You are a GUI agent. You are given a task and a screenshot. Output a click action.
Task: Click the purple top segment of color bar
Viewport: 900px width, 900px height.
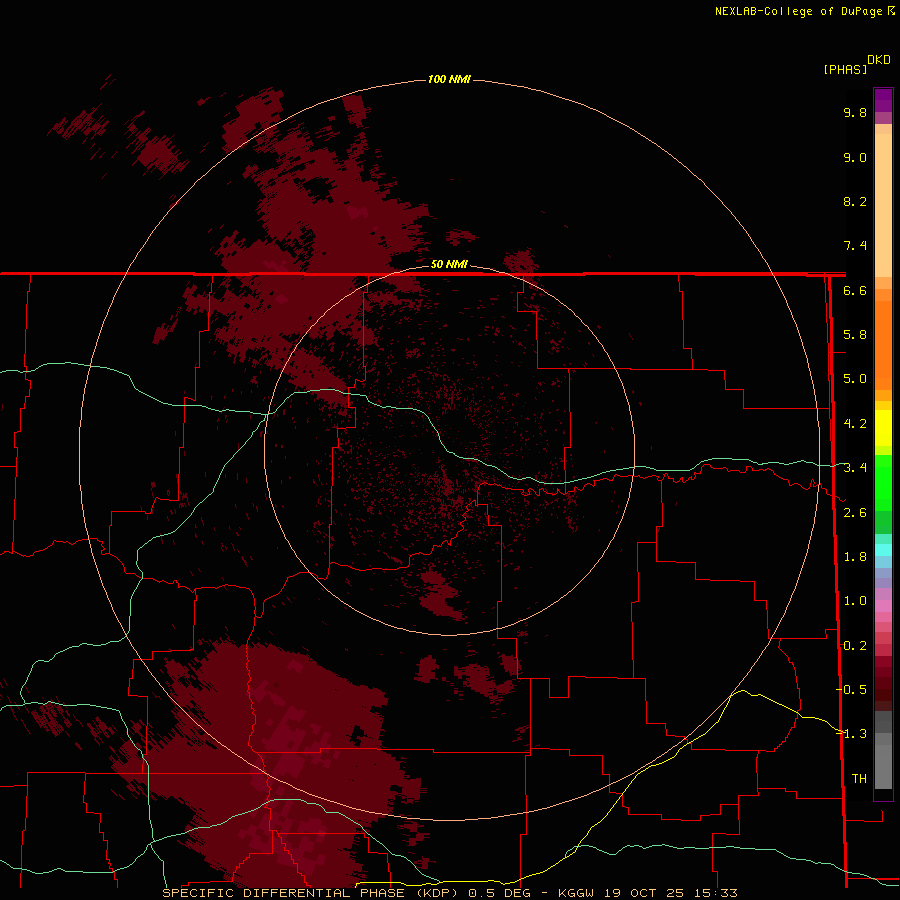pyautogui.click(x=883, y=100)
